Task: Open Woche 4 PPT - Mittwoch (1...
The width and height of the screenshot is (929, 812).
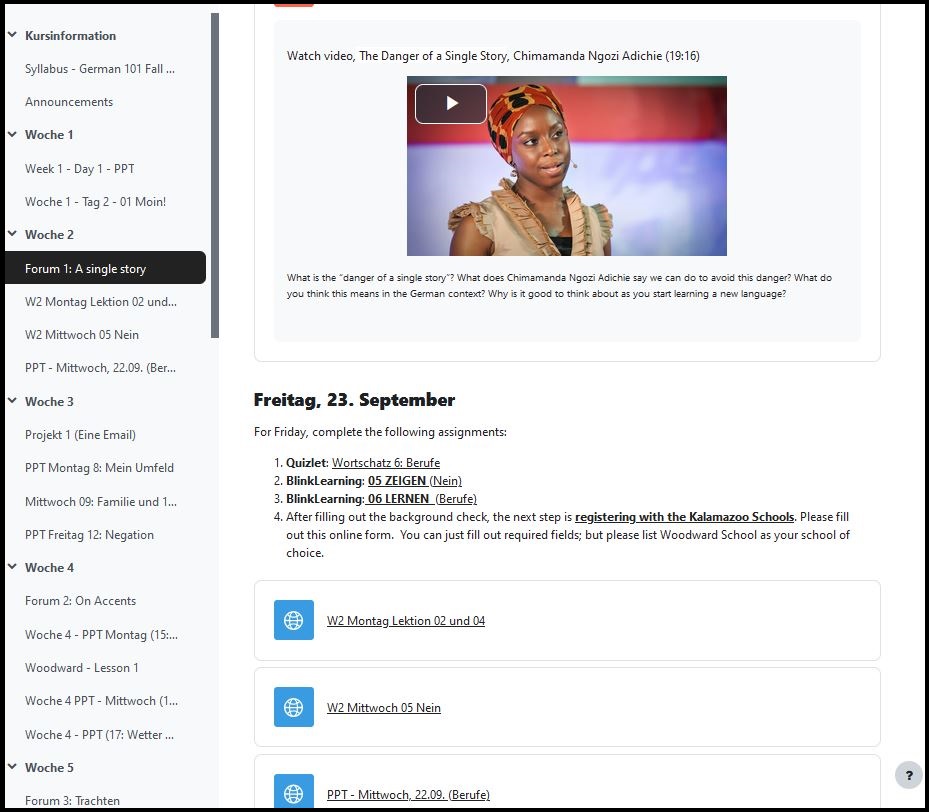Action: pyautogui.click(x=101, y=701)
